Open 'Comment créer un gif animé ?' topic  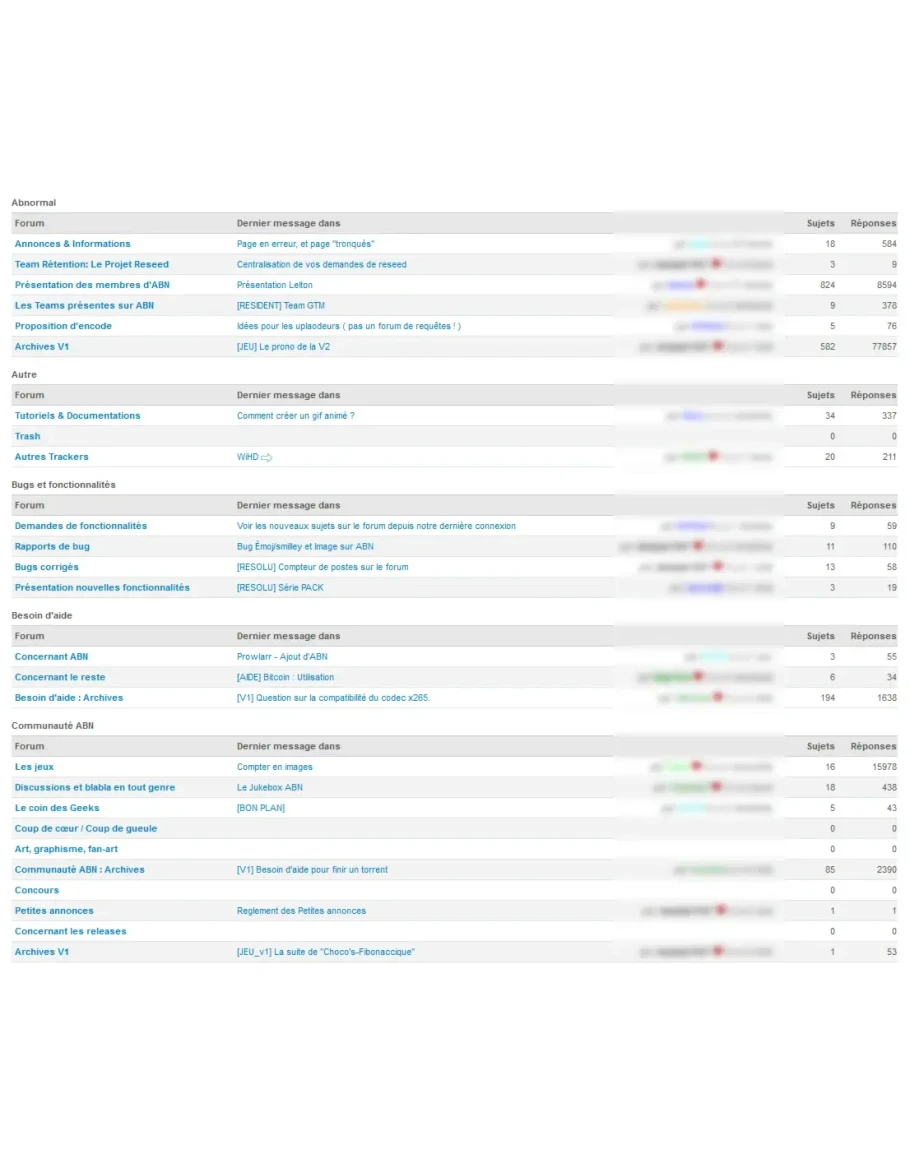(x=295, y=416)
